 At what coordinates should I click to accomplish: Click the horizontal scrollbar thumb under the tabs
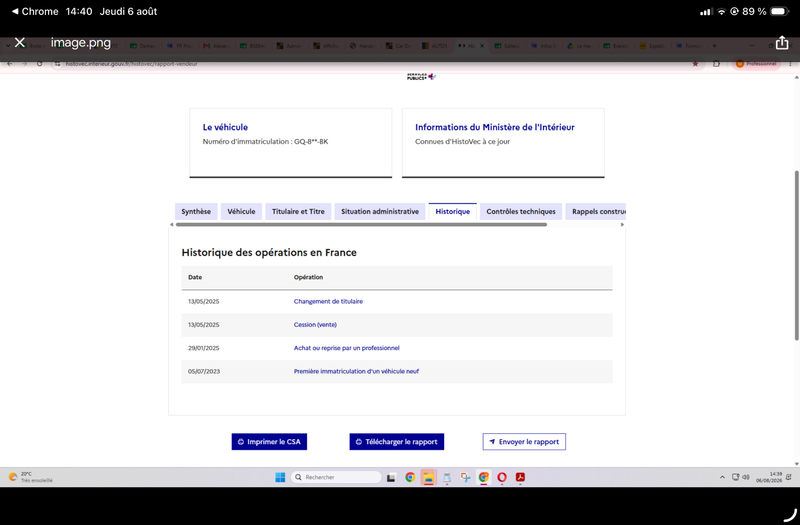[x=361, y=224]
